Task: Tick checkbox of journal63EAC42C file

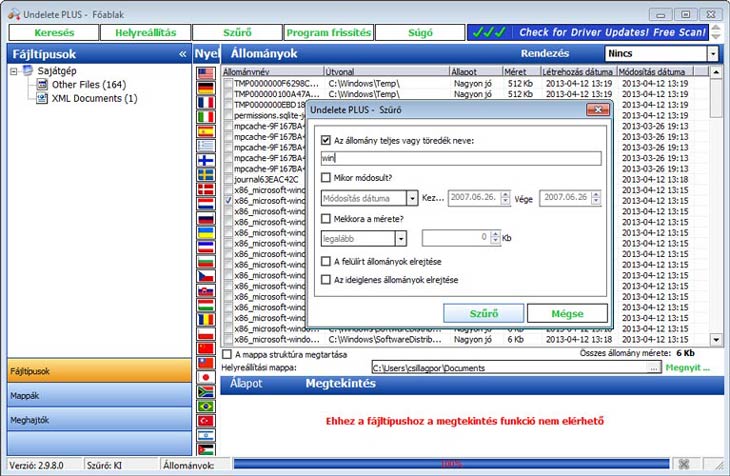Action: 228,179
